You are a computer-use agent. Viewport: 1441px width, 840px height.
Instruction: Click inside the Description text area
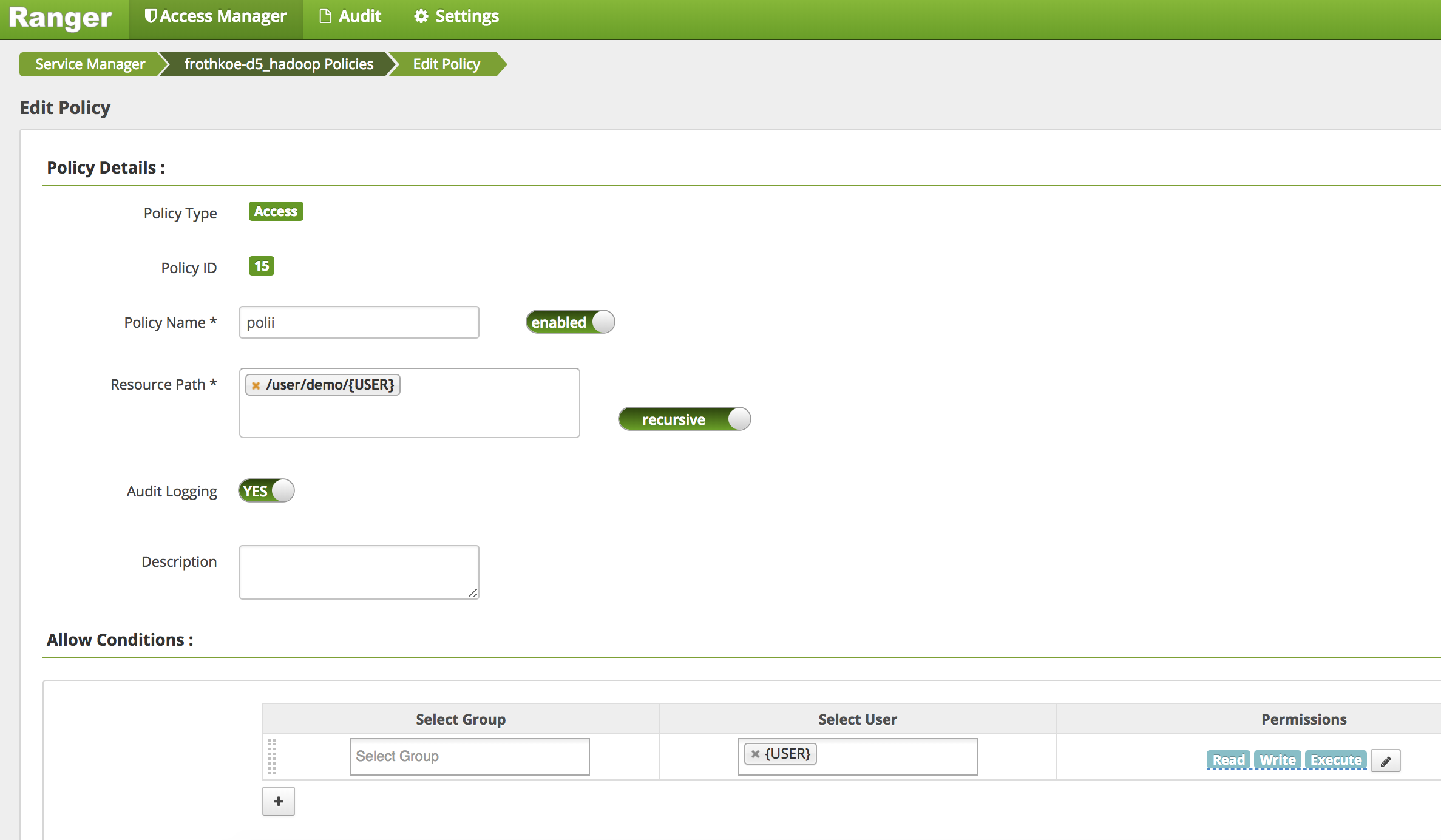(358, 571)
